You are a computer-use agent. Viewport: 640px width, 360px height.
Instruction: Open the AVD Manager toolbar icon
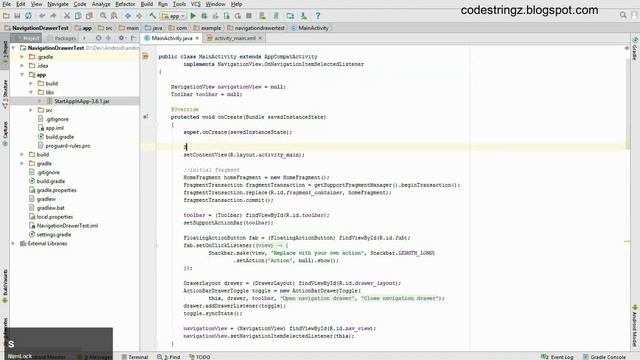262,16
